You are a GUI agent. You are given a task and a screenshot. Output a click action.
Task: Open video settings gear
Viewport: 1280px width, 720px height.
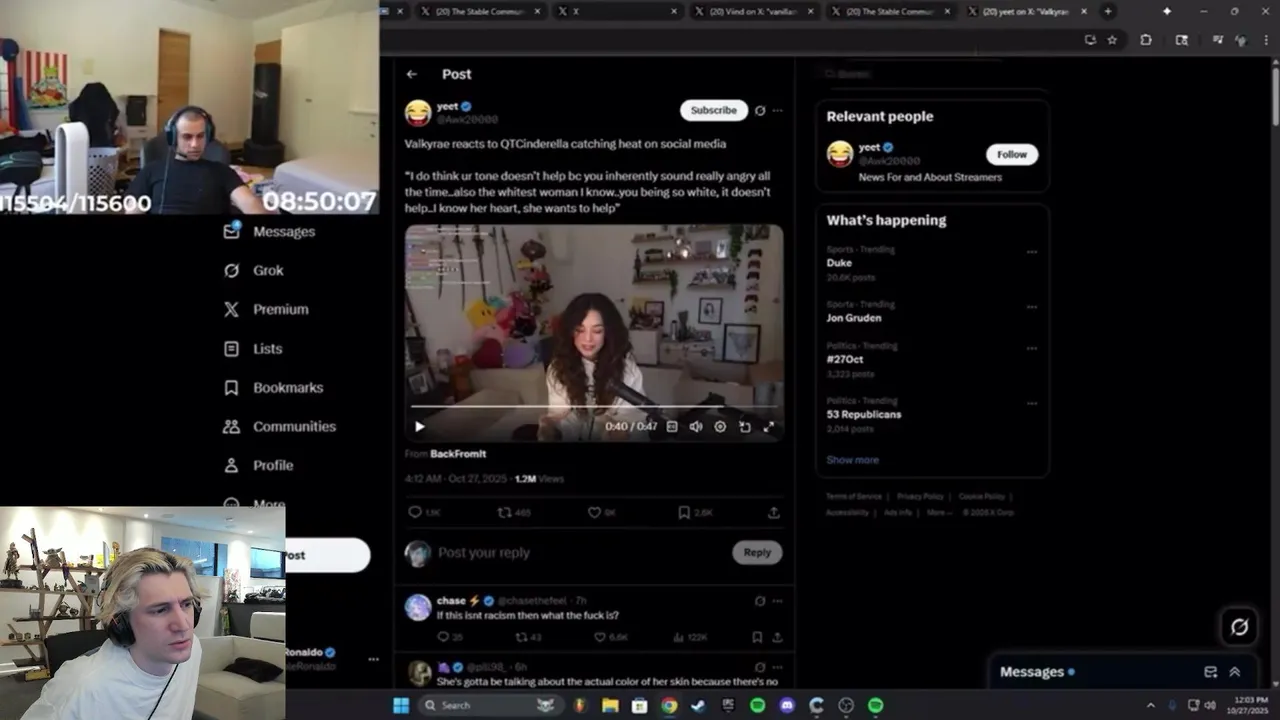pyautogui.click(x=720, y=426)
